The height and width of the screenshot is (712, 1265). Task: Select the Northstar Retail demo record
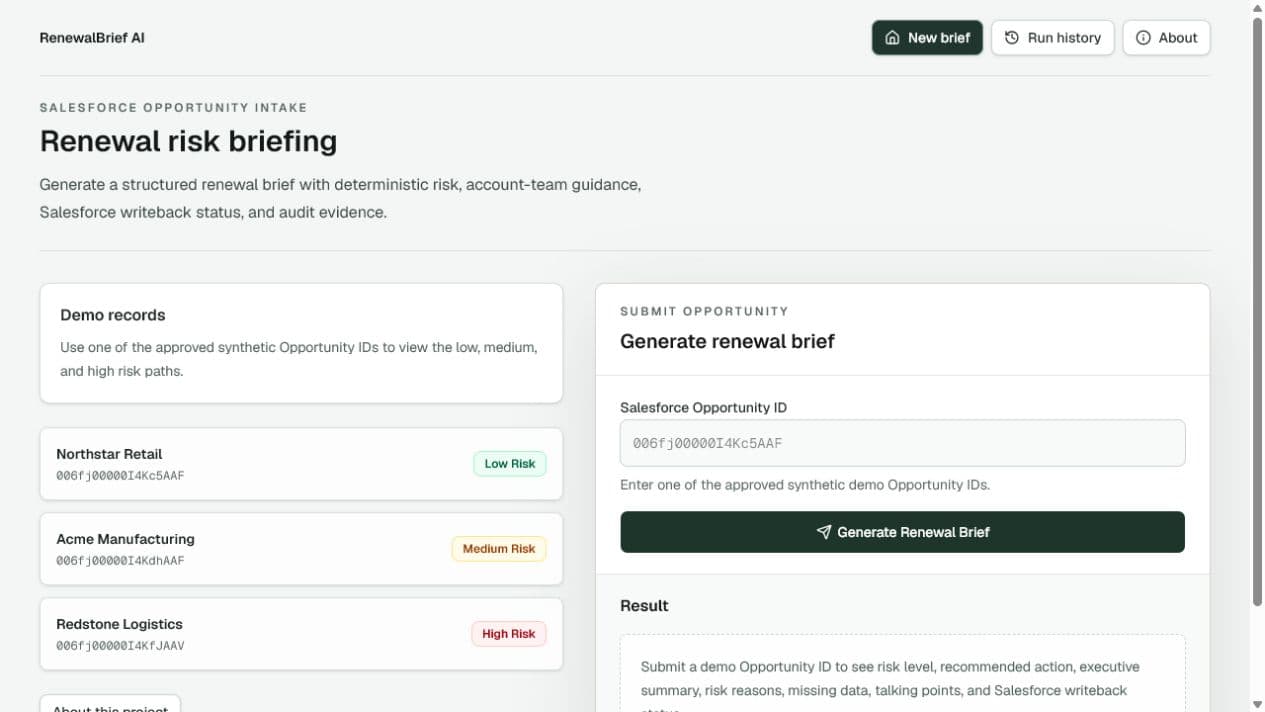[301, 464]
